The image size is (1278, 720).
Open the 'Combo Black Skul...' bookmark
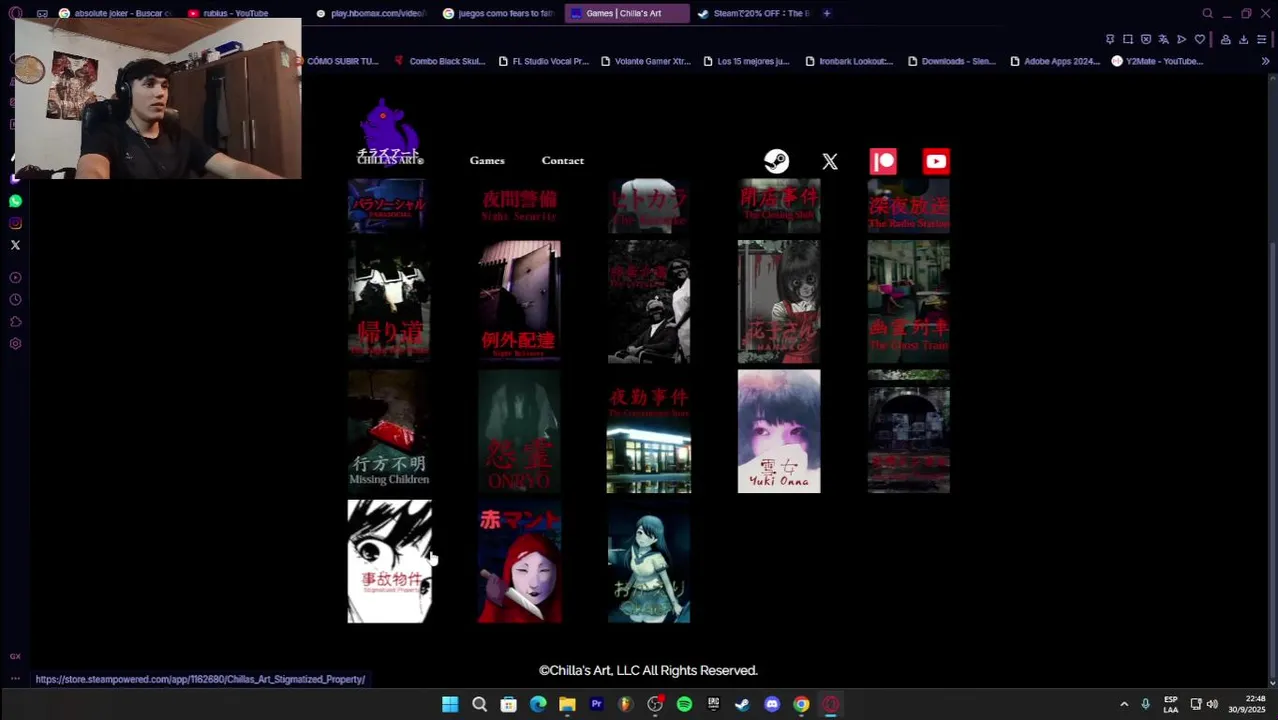(x=439, y=61)
